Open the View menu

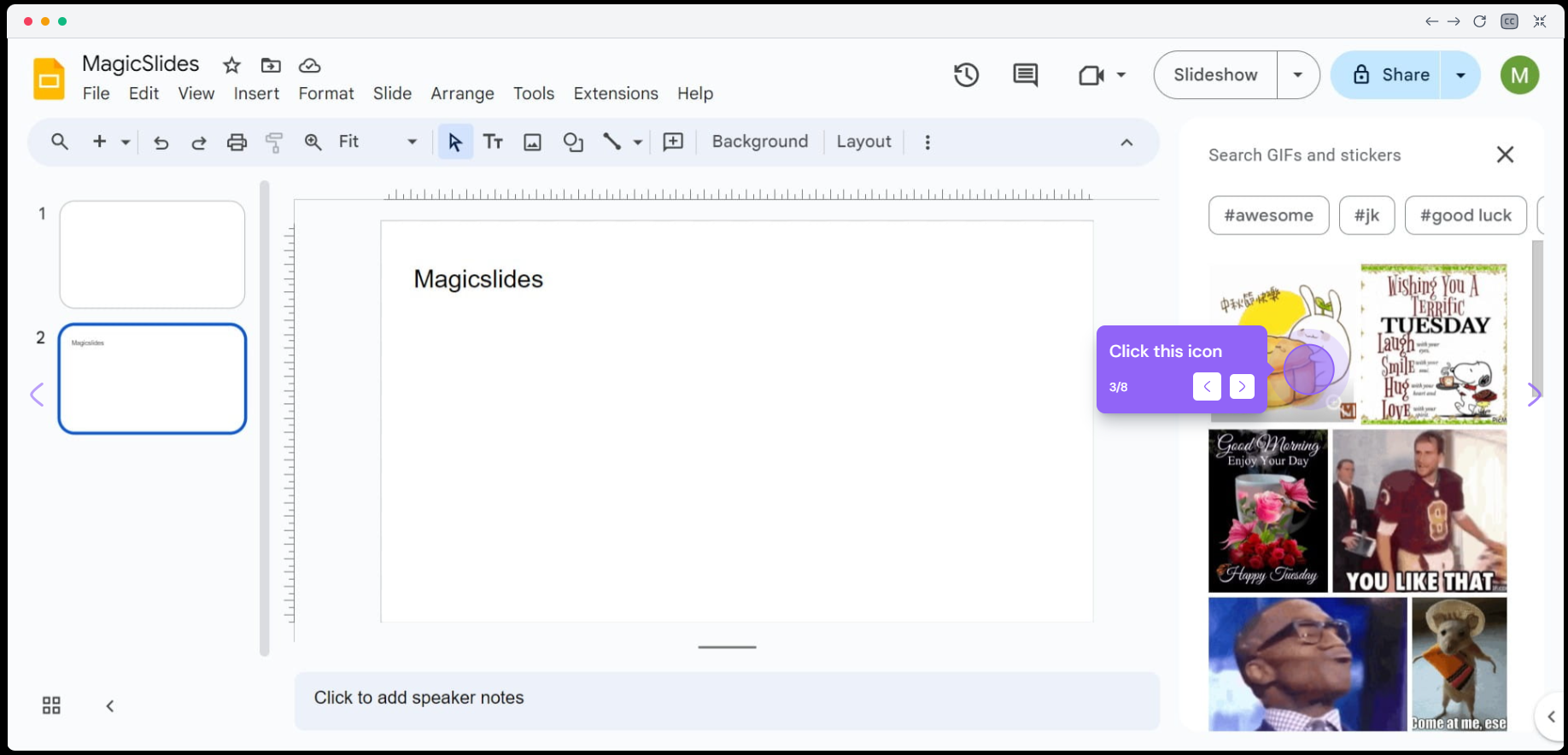coord(196,93)
